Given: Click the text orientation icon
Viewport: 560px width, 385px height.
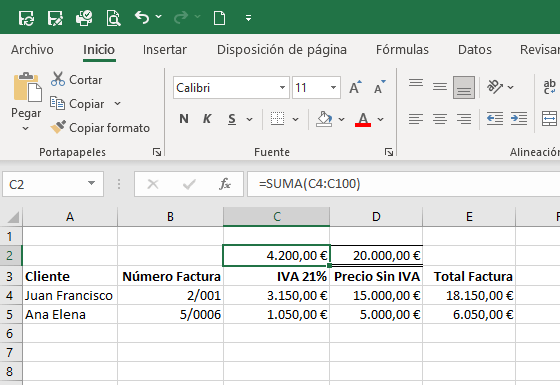Looking at the screenshot, I should click(x=495, y=86).
